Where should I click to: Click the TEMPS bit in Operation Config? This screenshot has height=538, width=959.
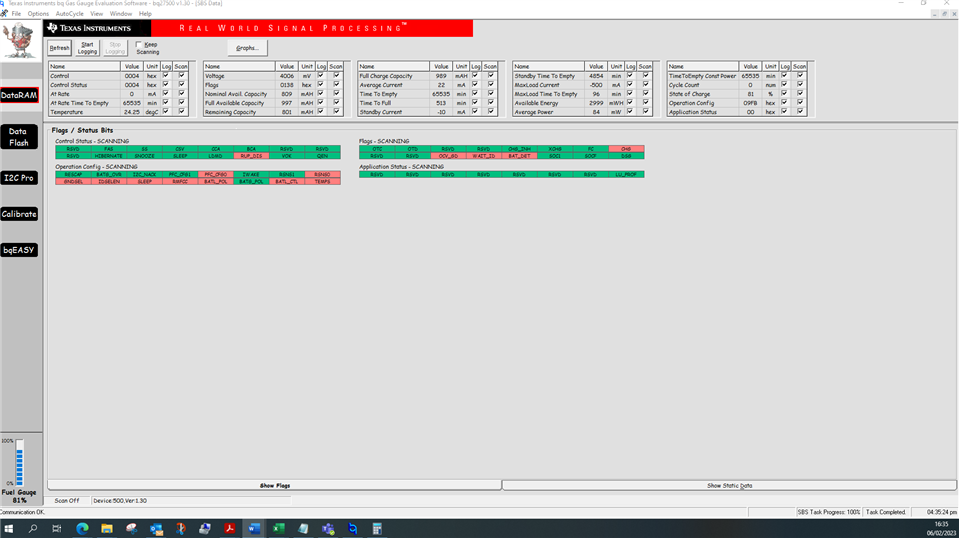(x=322, y=182)
